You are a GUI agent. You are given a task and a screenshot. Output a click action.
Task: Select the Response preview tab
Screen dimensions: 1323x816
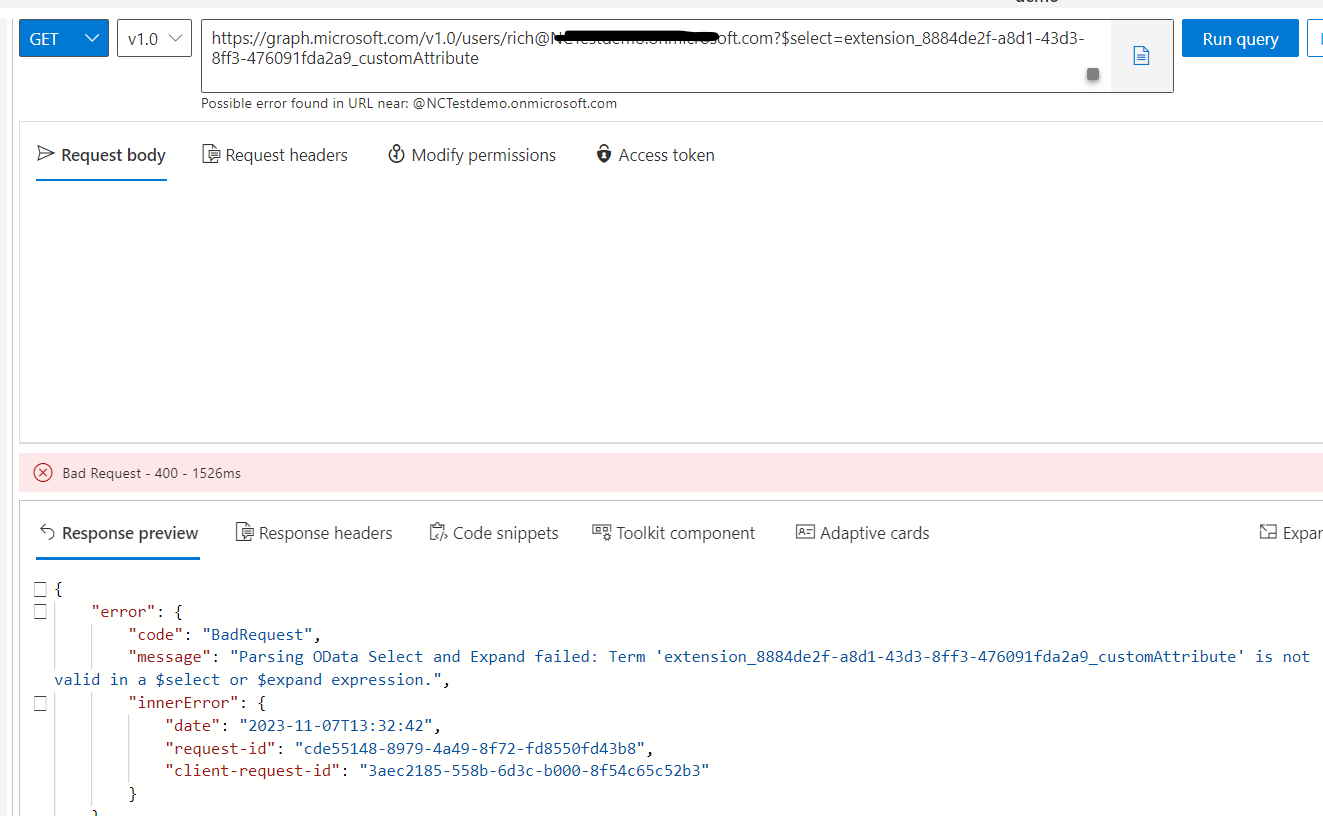tap(117, 533)
